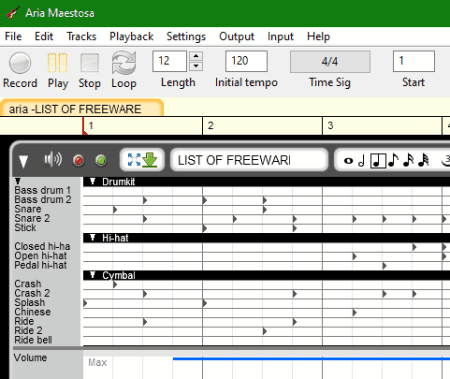Click the Open hi-hat label
Image resolution: width=450 pixels, height=379 pixels.
click(x=40, y=255)
